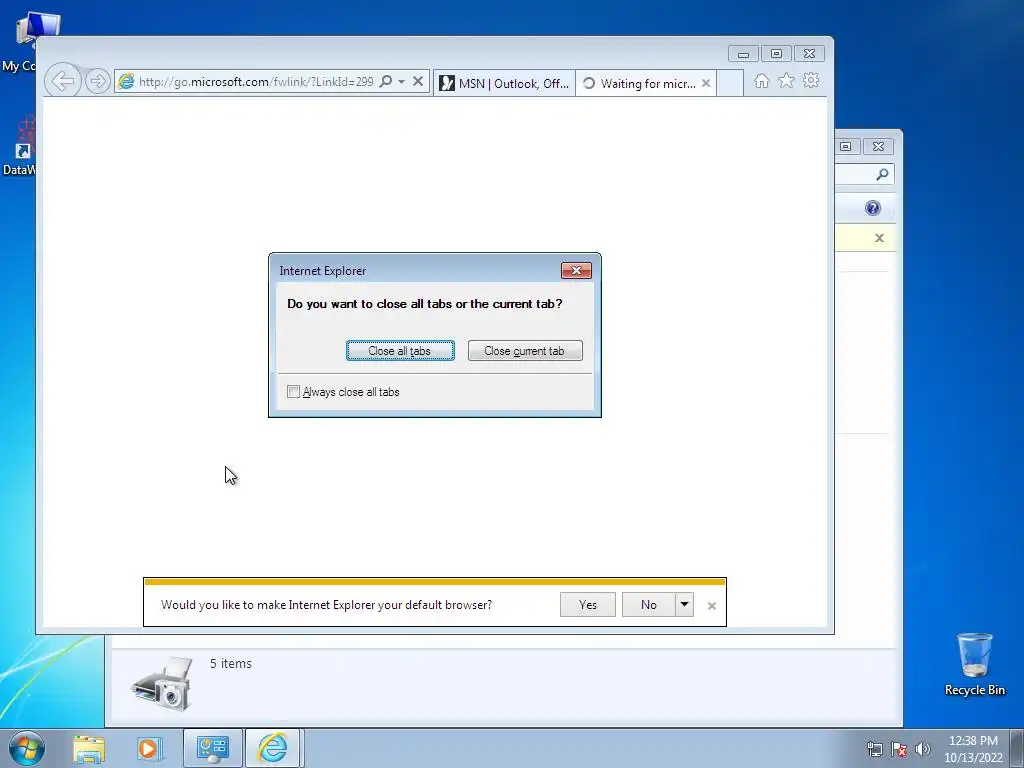Go back using the browser Back arrow
Image resolution: width=1024 pixels, height=768 pixels.
[x=63, y=82]
